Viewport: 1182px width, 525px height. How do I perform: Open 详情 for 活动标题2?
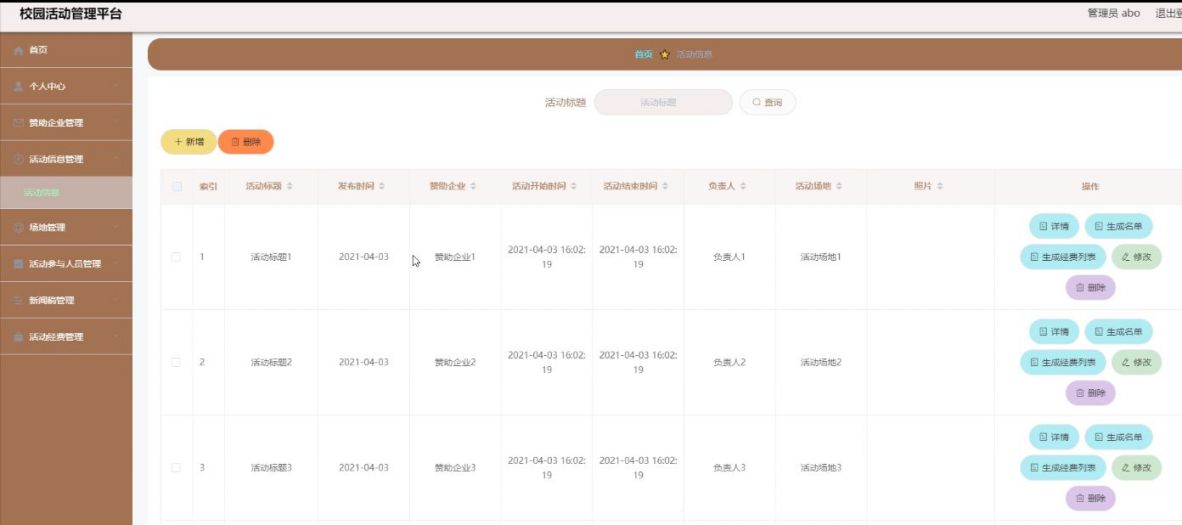click(1054, 331)
